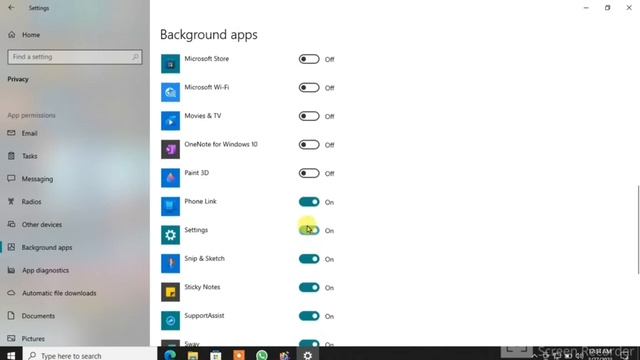Viewport: 640px width, 360px height.
Task: Open Microsoft Store from the taskbar
Action: pyautogui.click(x=216, y=355)
